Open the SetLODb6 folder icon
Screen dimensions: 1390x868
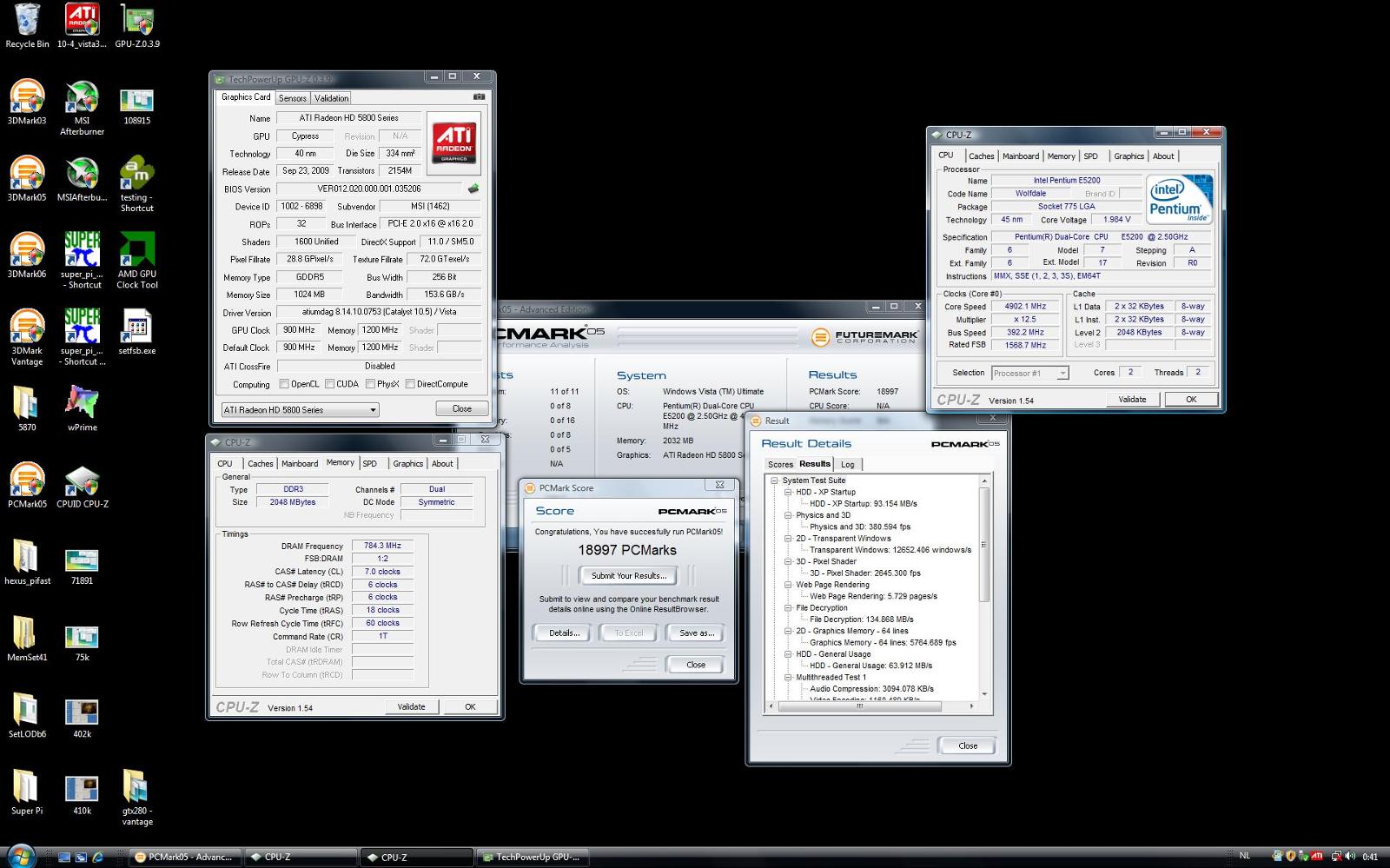tap(27, 715)
